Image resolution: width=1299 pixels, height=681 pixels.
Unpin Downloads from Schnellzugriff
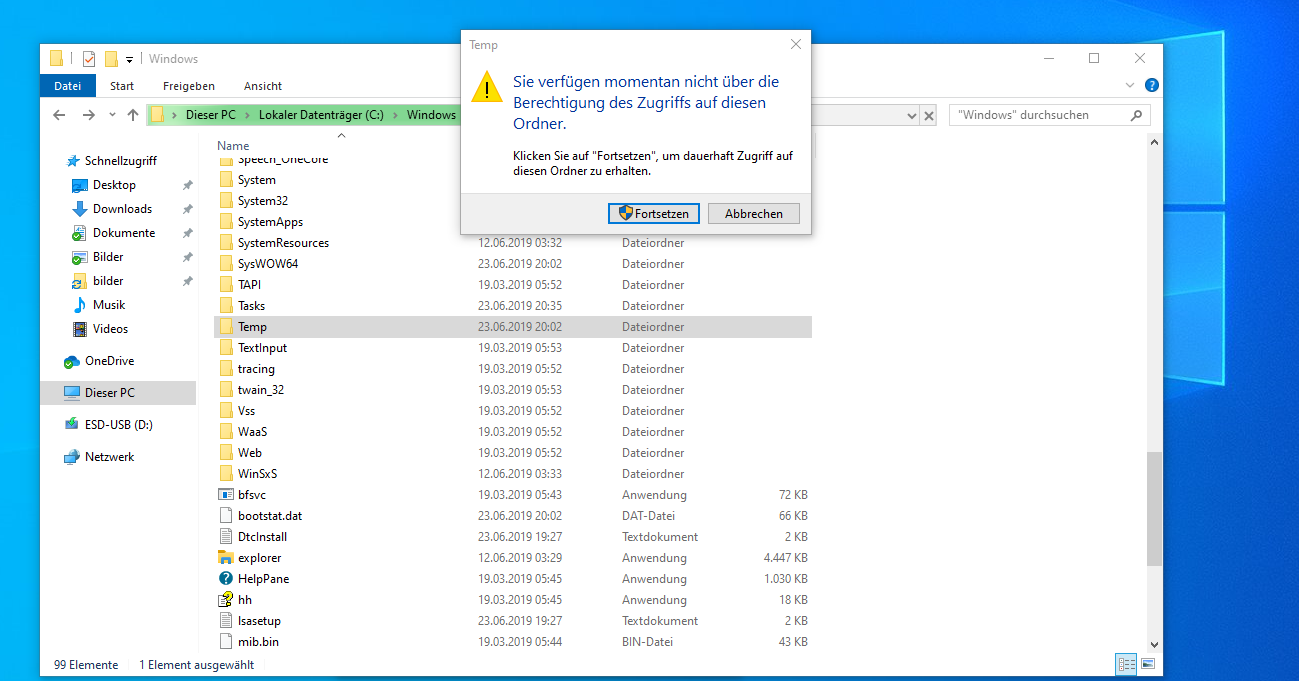[x=186, y=208]
